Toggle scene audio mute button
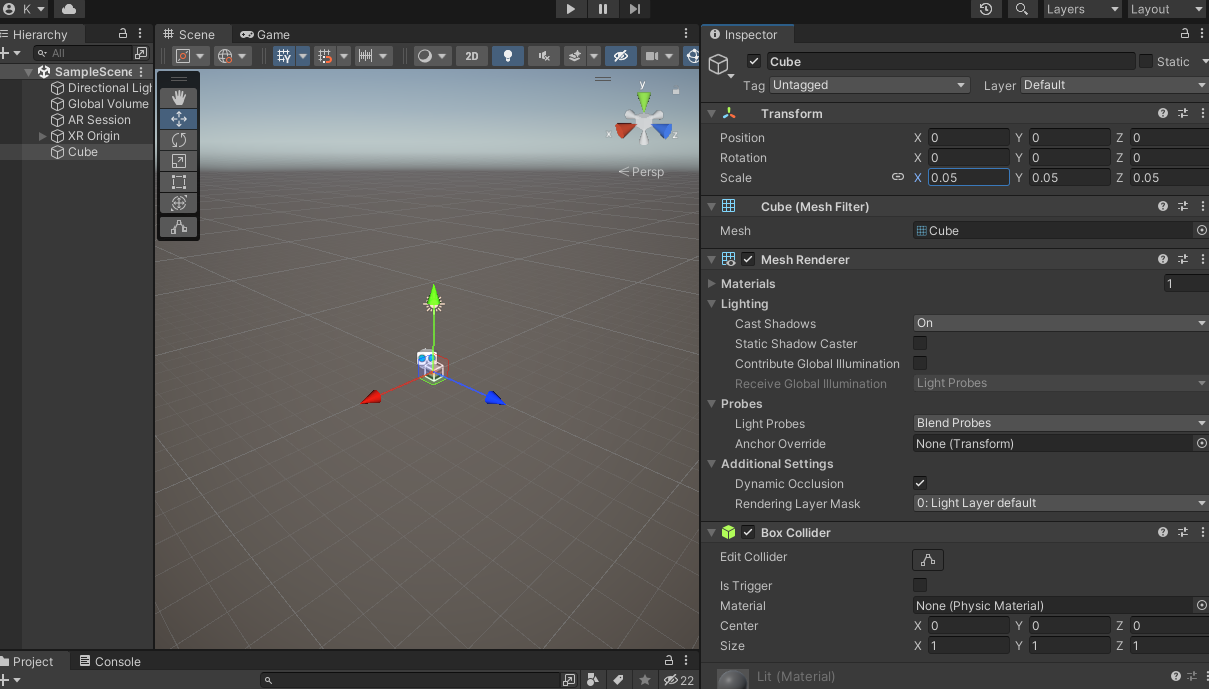 pos(544,56)
